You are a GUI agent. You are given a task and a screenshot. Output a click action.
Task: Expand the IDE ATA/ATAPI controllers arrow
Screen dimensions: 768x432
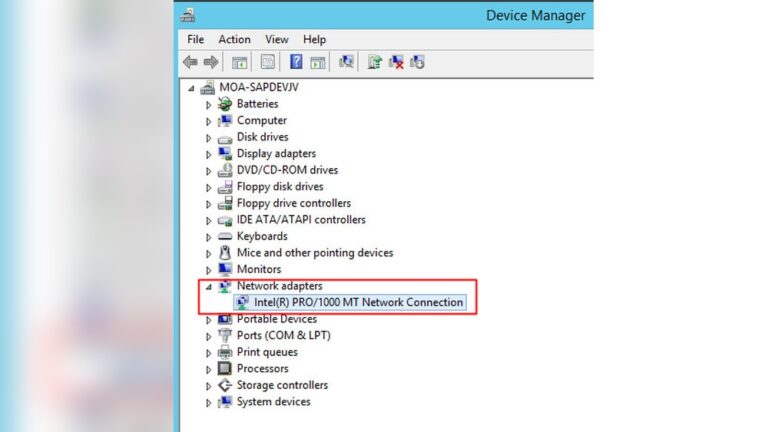[x=208, y=221]
